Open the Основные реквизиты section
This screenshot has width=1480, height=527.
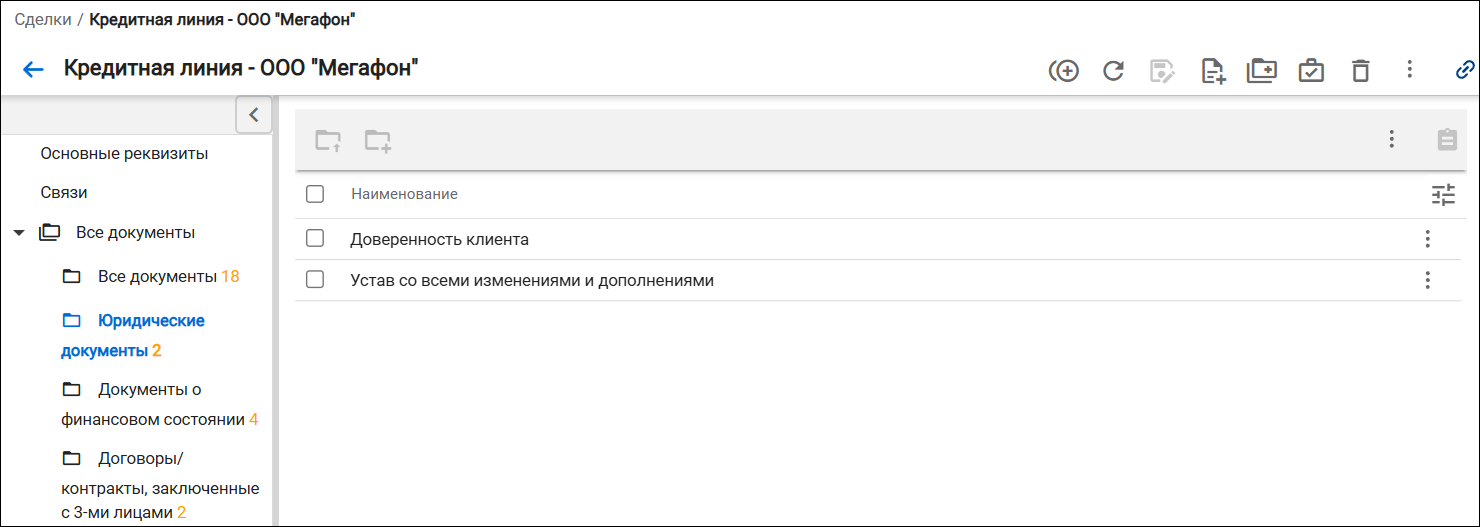click(x=124, y=154)
